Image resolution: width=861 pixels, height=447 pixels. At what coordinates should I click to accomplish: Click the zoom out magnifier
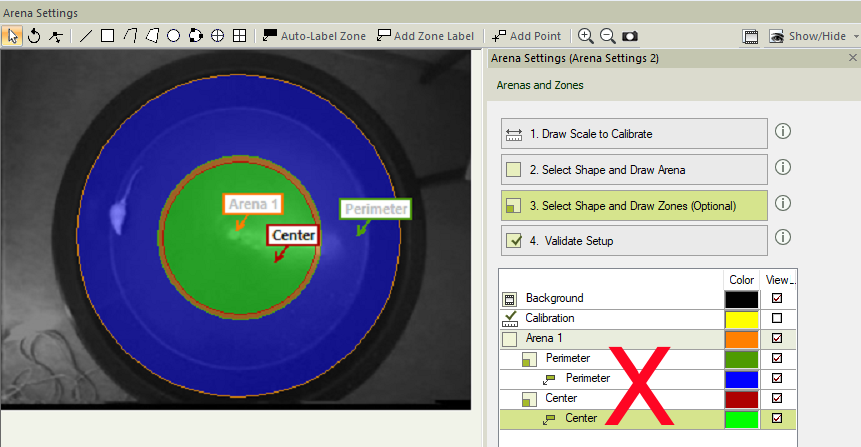click(607, 36)
